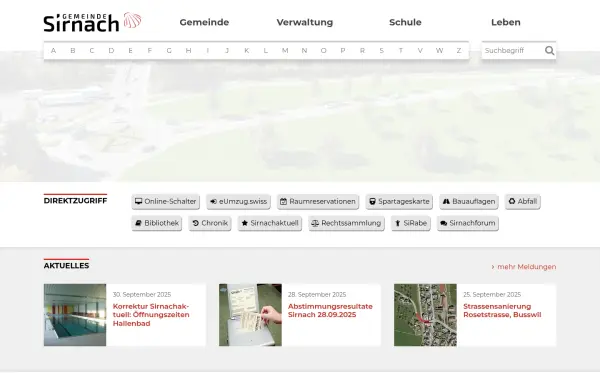Open the Spartageskarte quick link

(399, 202)
